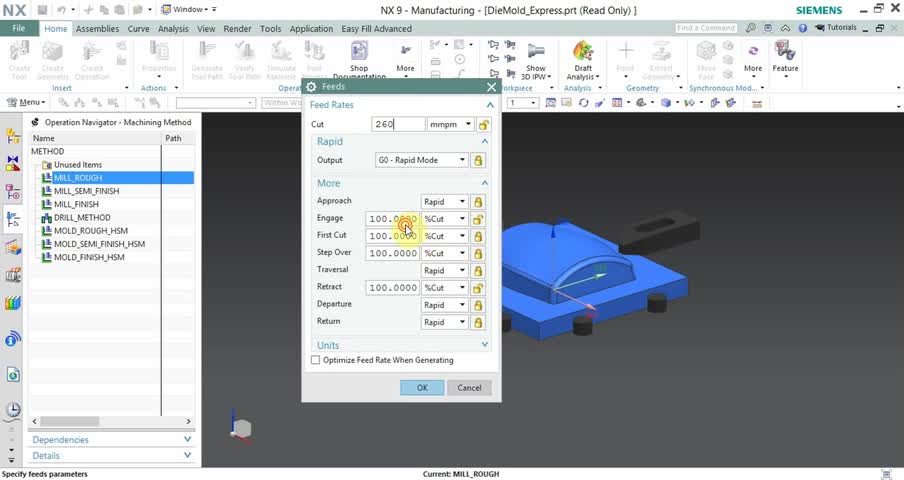Open the clock History sidebar icon
The height and width of the screenshot is (480, 904).
point(13,410)
